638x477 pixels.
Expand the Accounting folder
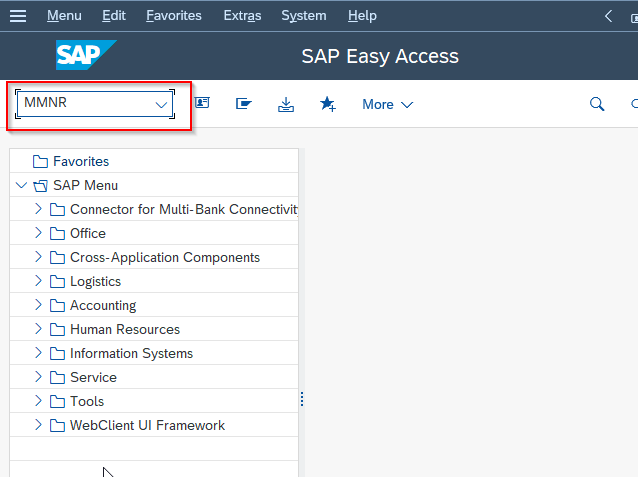[x=38, y=305]
